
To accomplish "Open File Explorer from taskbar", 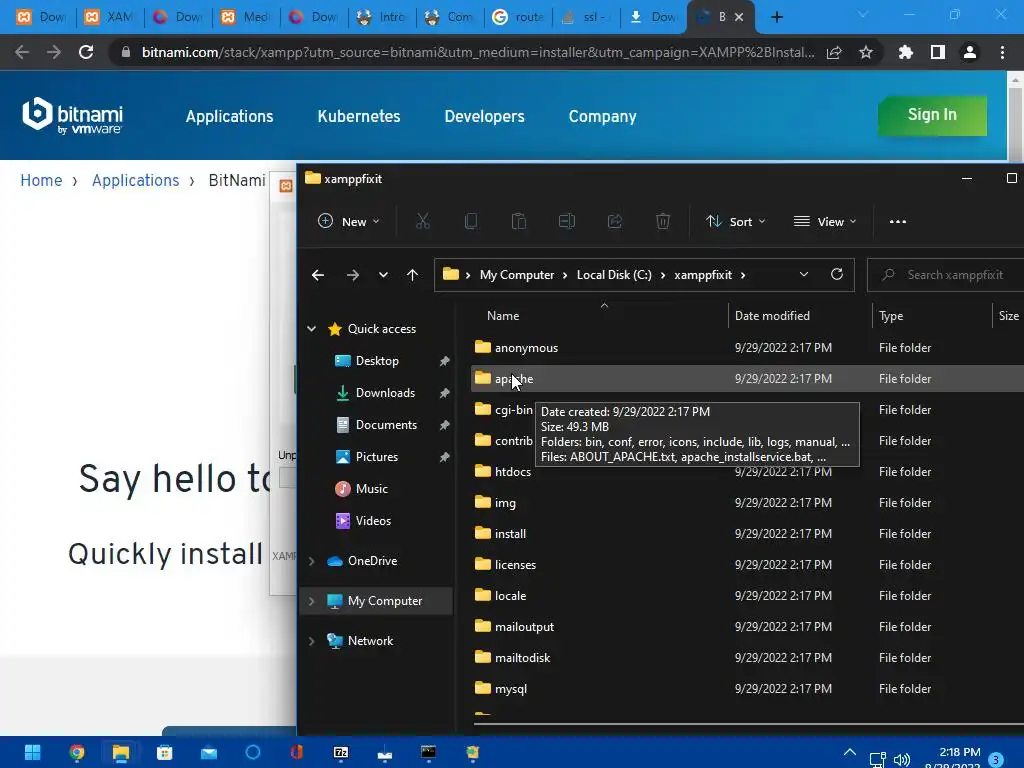I will click(121, 753).
